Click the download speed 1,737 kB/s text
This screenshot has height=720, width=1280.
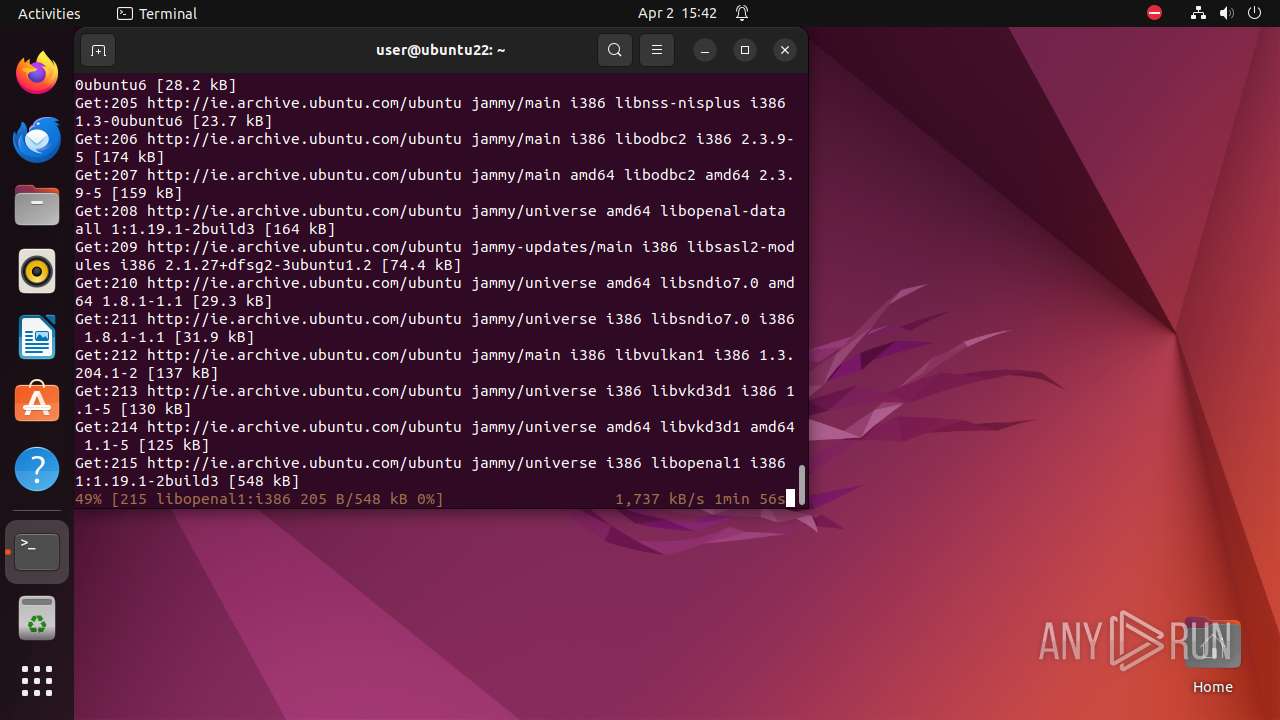point(660,498)
